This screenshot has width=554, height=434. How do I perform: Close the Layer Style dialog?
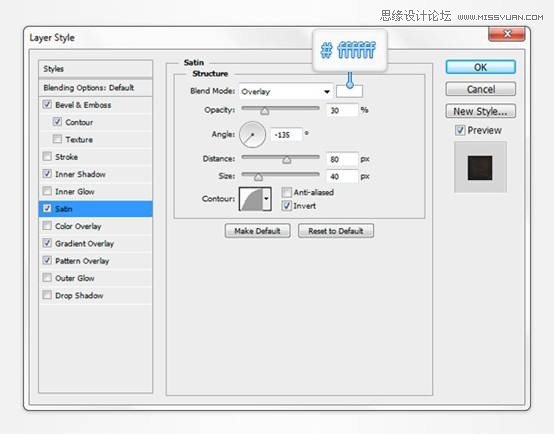tap(507, 34)
